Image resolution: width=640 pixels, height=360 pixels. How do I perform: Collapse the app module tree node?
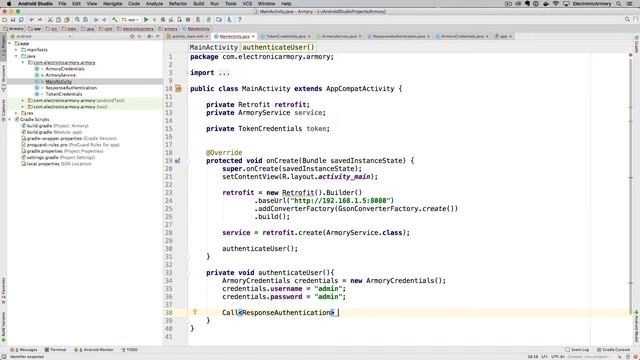click(10, 43)
